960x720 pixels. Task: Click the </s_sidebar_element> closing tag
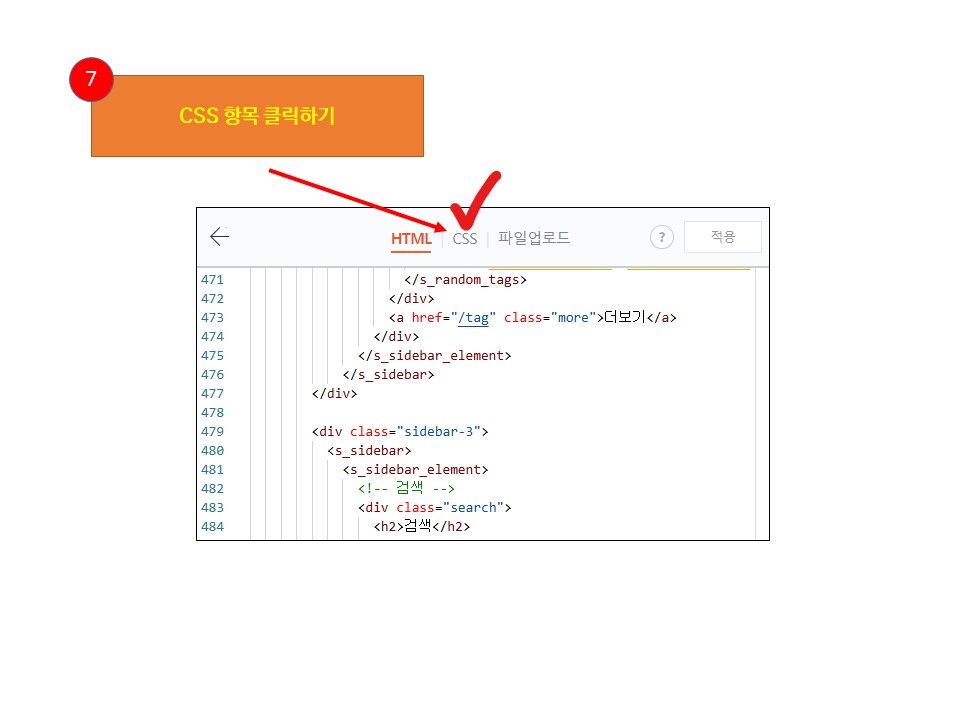coord(435,356)
